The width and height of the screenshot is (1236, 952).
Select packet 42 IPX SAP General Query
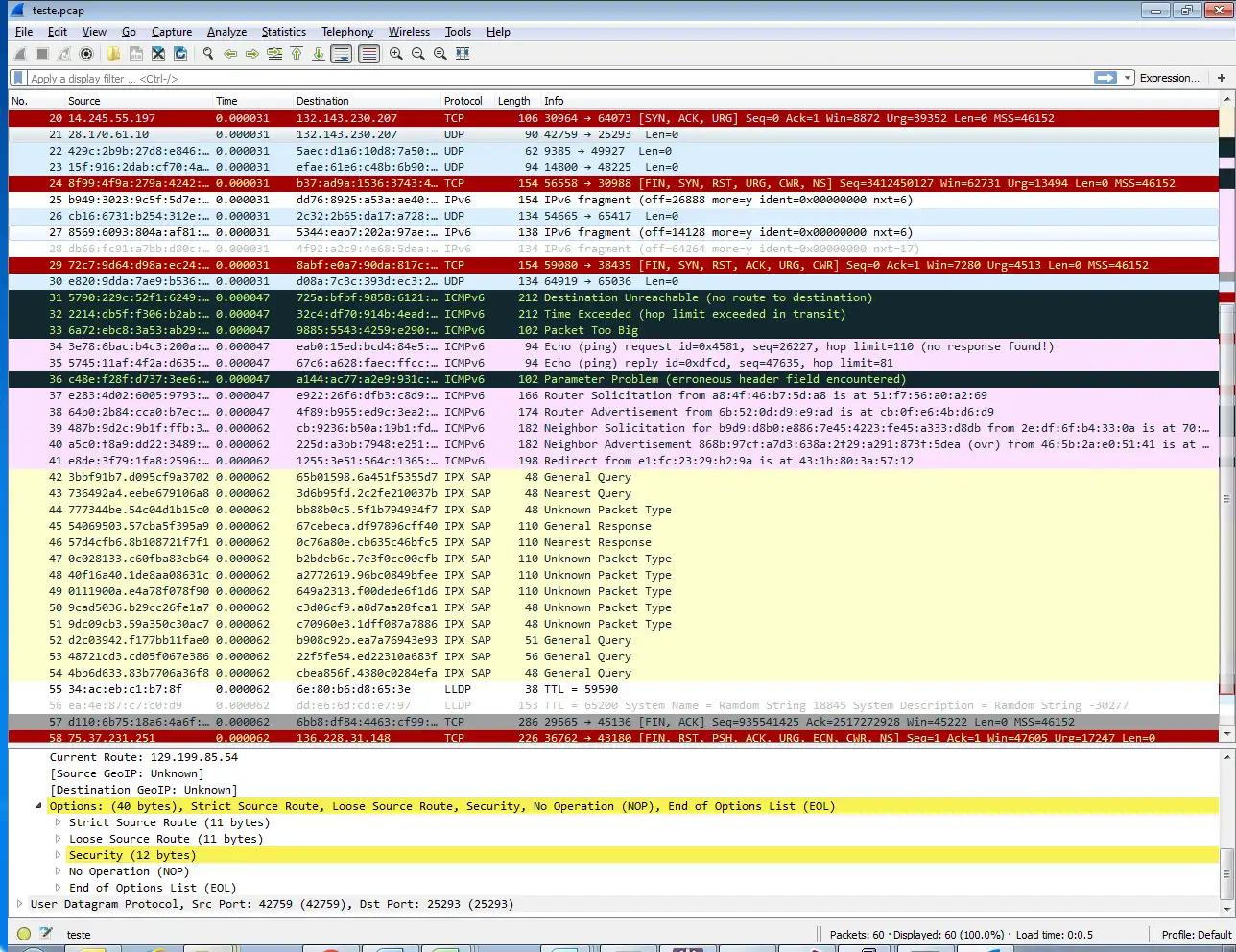tap(614, 477)
